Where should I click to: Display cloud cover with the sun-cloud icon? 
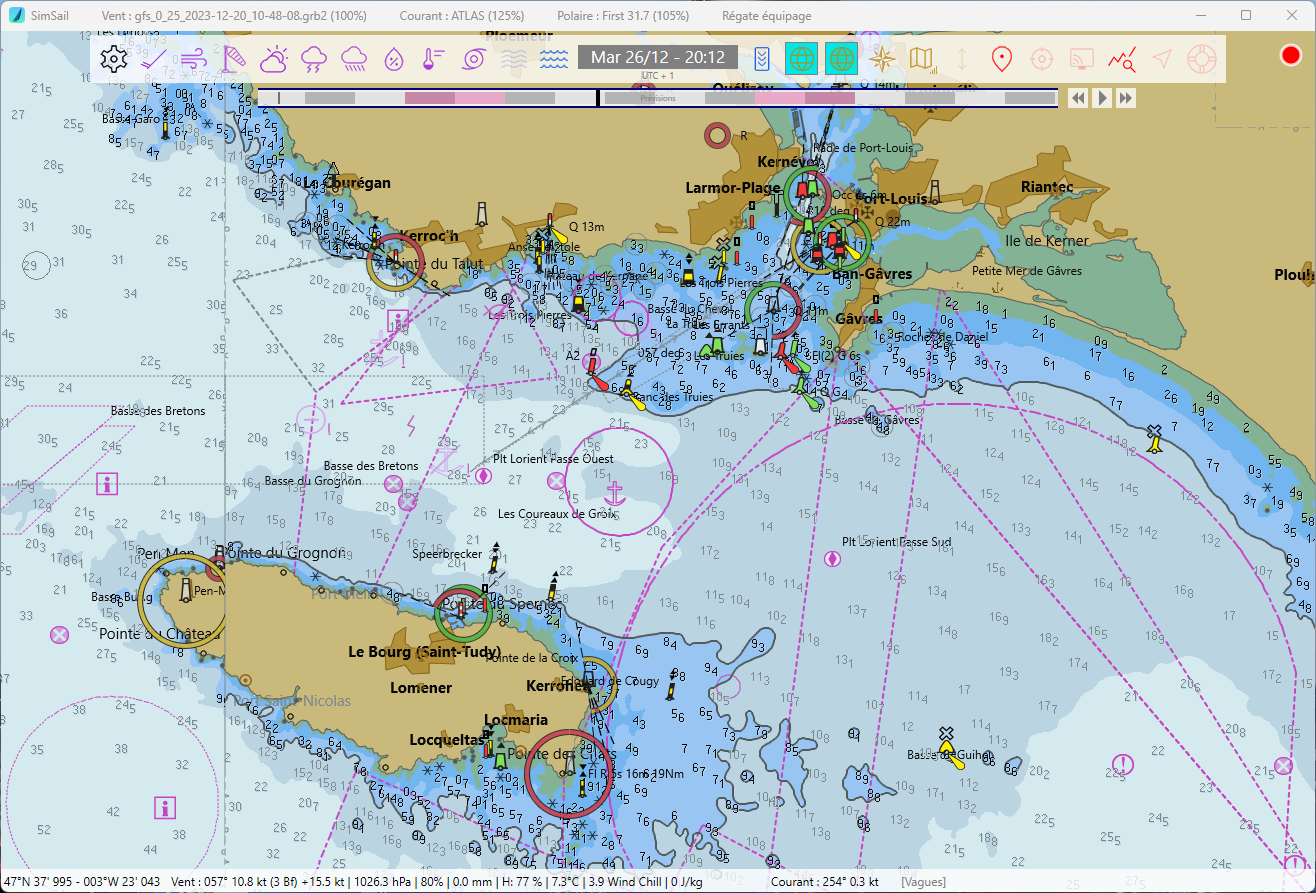273,59
